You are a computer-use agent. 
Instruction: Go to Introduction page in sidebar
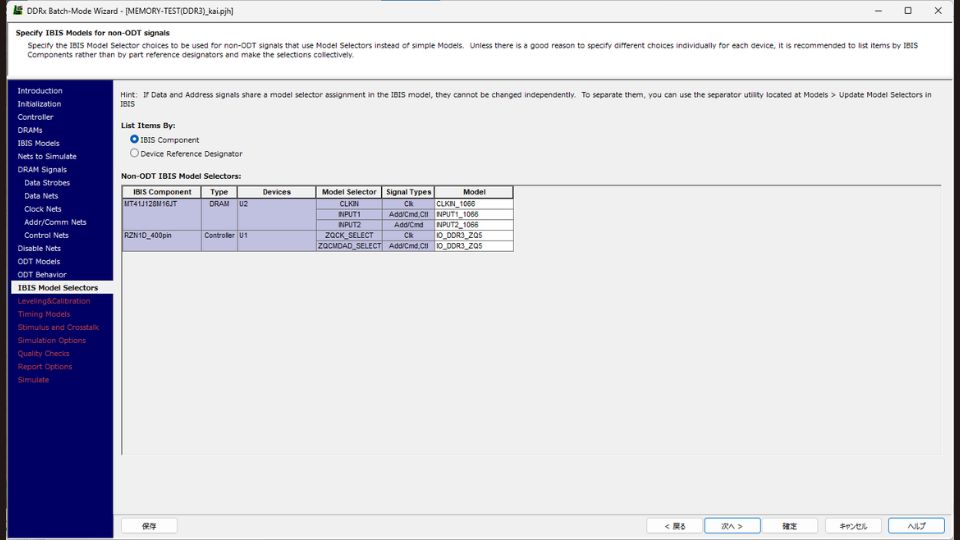[40, 91]
